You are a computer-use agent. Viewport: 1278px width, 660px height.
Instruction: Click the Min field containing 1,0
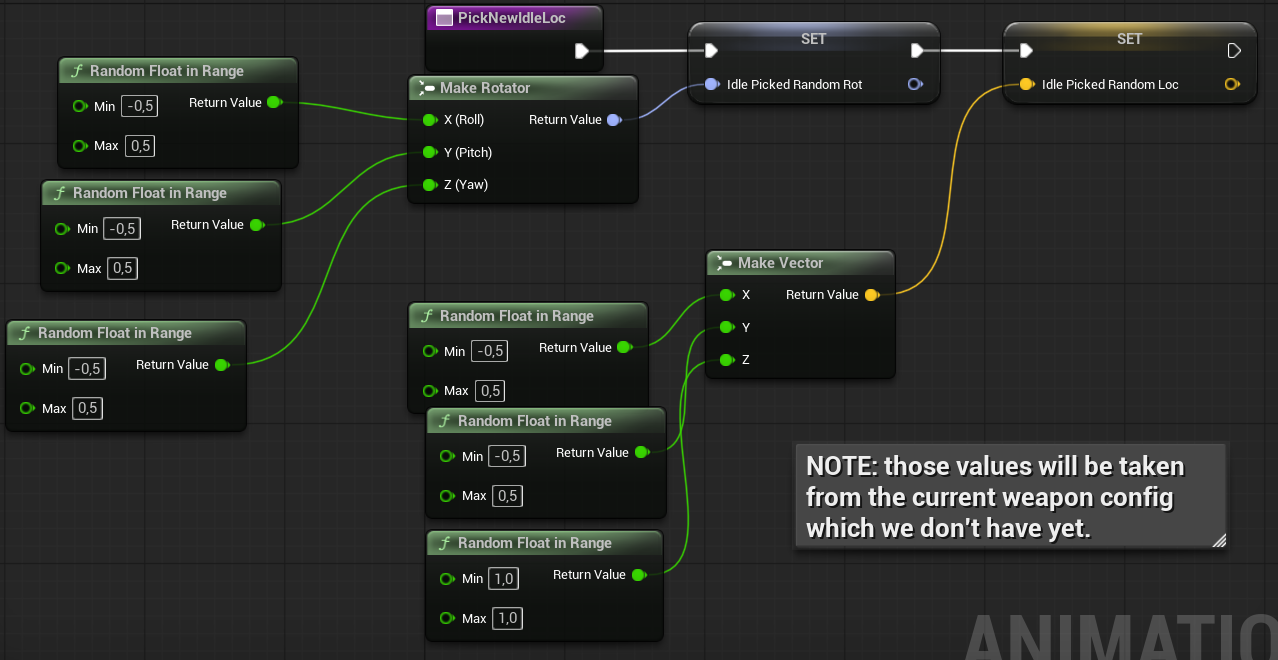point(505,579)
